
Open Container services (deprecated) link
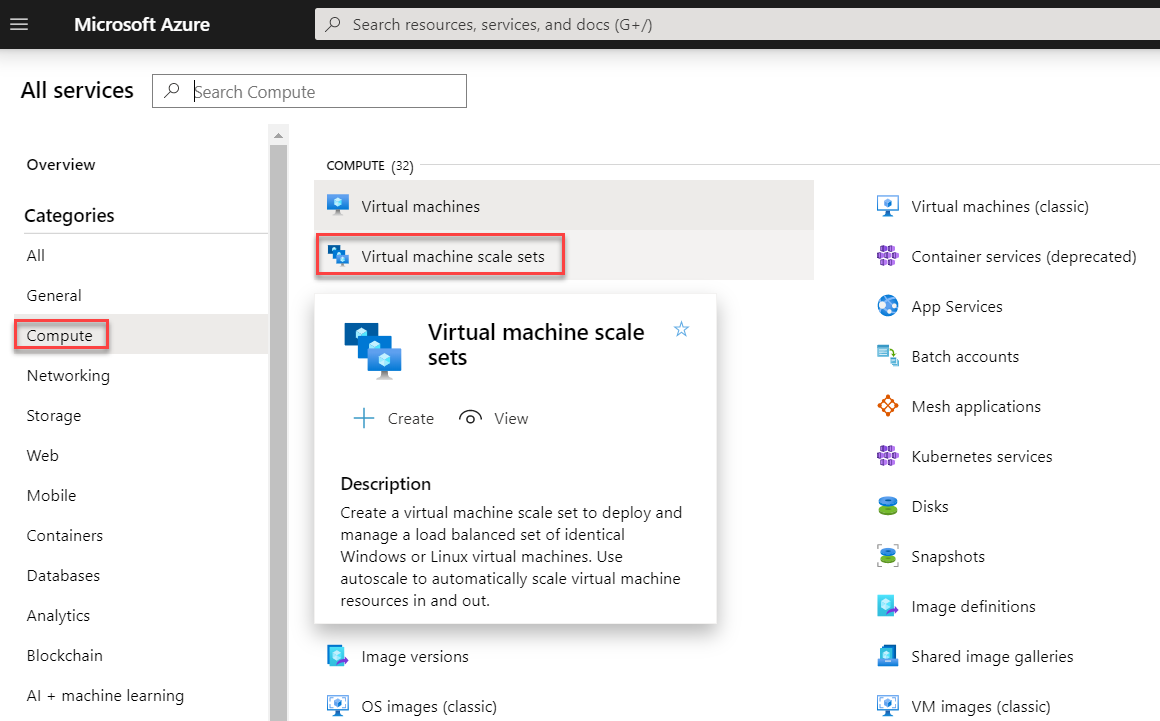[1024, 257]
